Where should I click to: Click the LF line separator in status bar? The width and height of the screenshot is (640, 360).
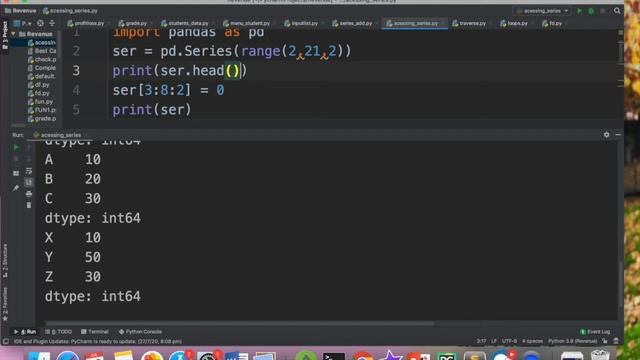tap(494, 341)
